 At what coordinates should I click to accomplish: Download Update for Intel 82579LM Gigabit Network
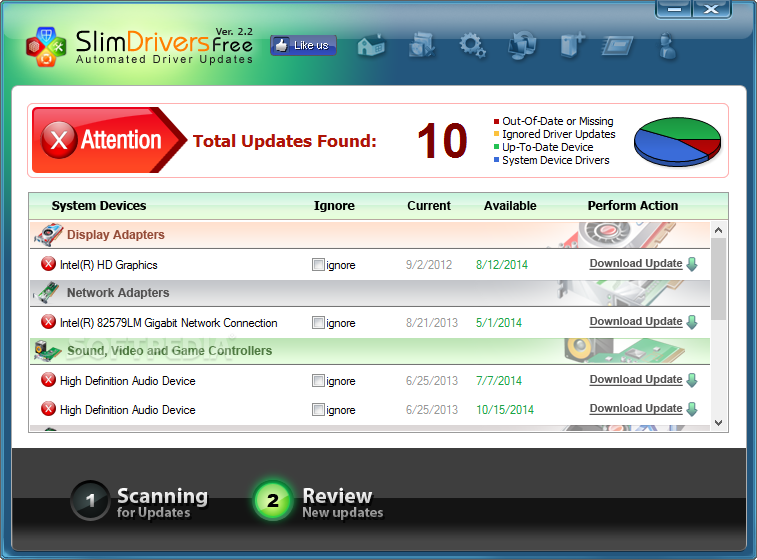coord(636,322)
